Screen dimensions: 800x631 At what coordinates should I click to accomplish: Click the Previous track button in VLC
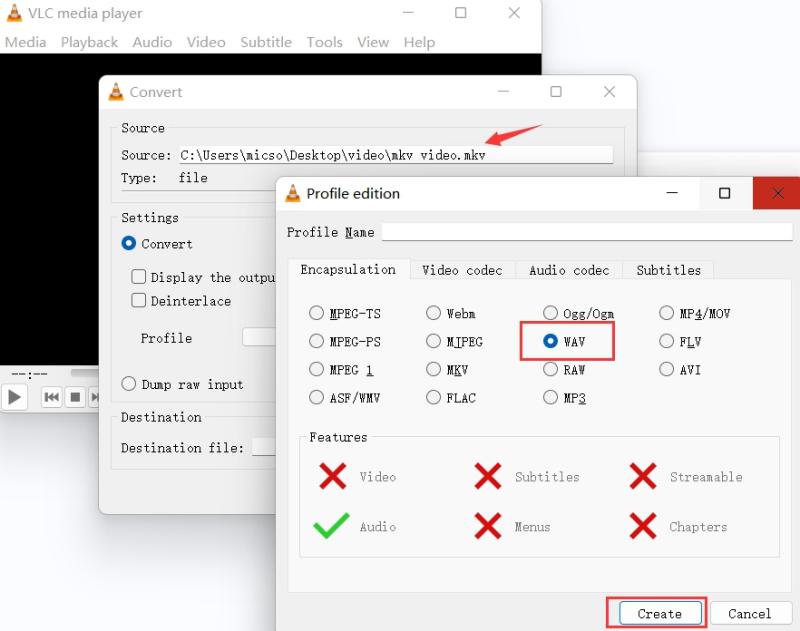click(52, 397)
